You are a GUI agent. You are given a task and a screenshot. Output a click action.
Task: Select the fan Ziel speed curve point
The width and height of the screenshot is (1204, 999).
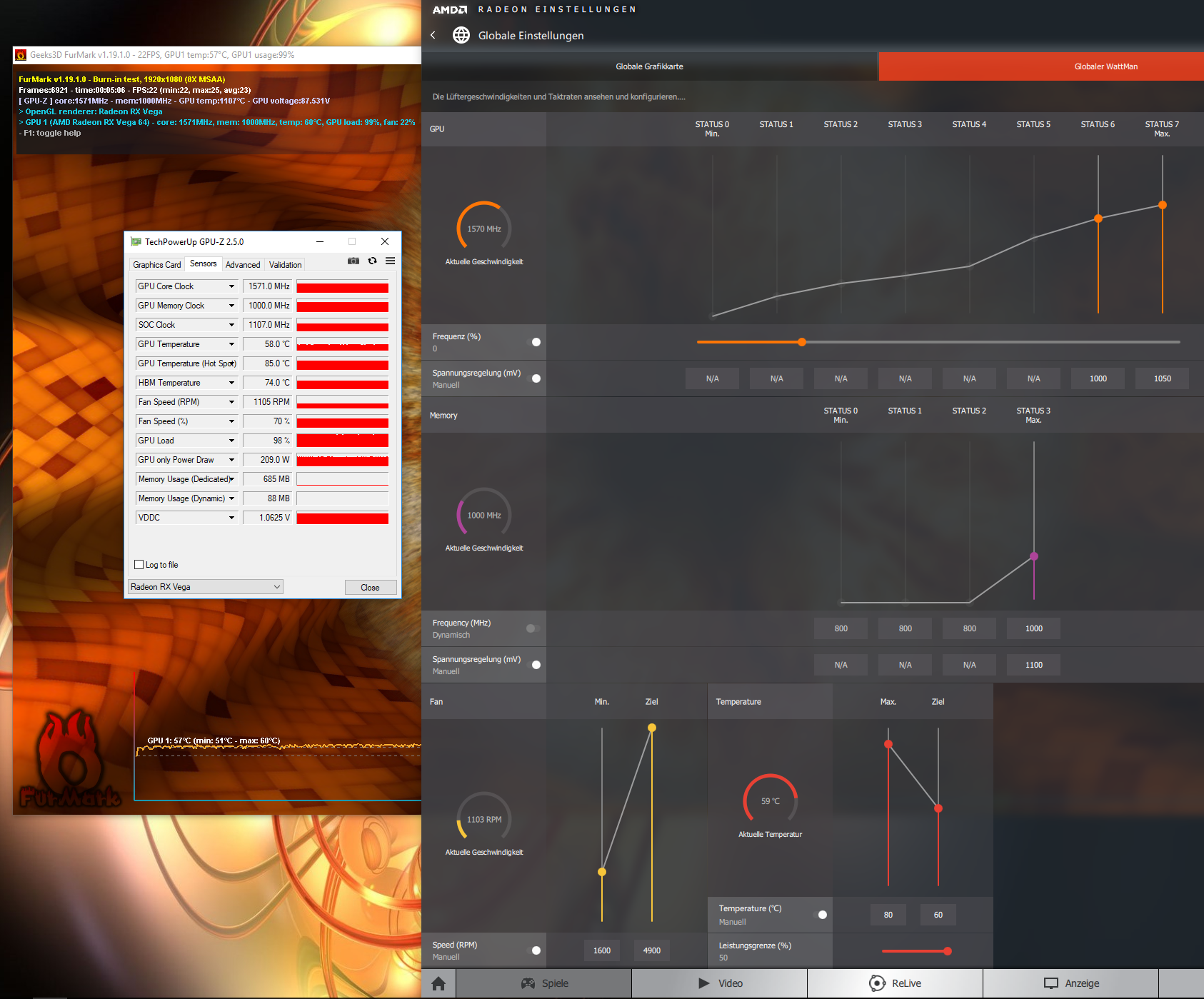coord(652,728)
